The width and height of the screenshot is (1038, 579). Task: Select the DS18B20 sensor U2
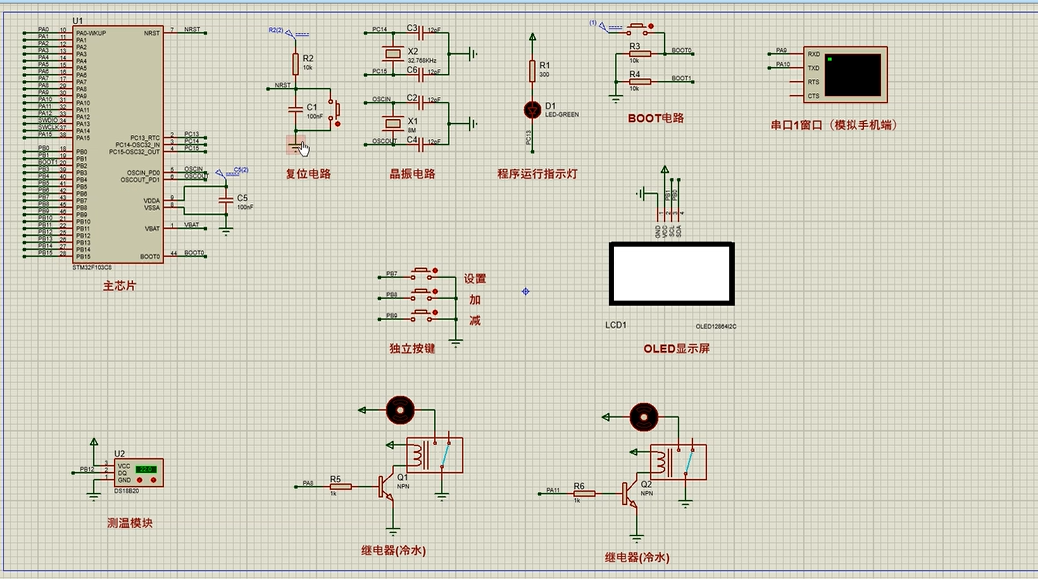point(138,472)
